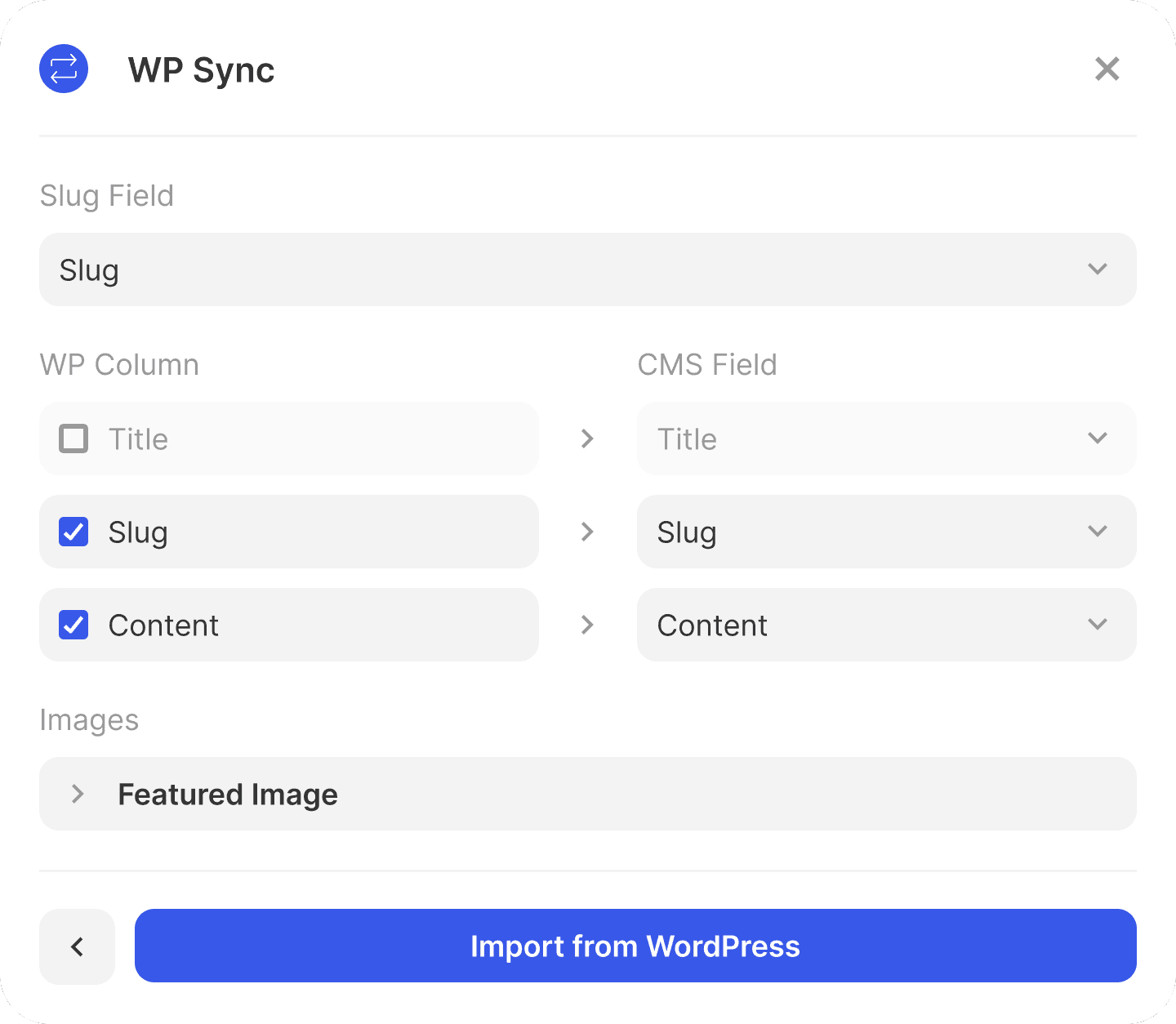Click the Slug Field label
Screen dimensions: 1176x1024
[x=107, y=196]
